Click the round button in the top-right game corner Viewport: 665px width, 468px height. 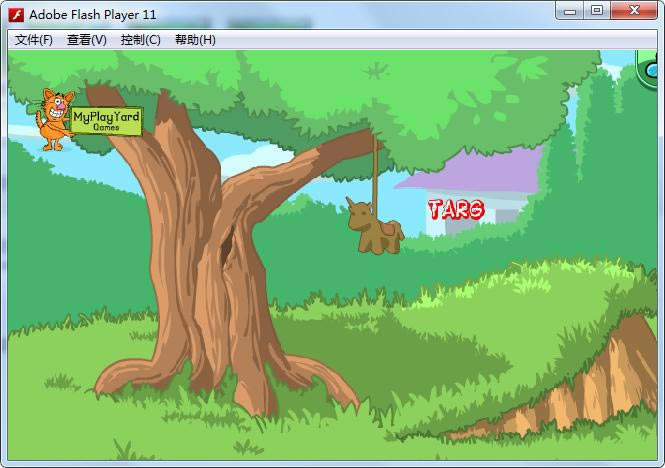pyautogui.click(x=651, y=74)
